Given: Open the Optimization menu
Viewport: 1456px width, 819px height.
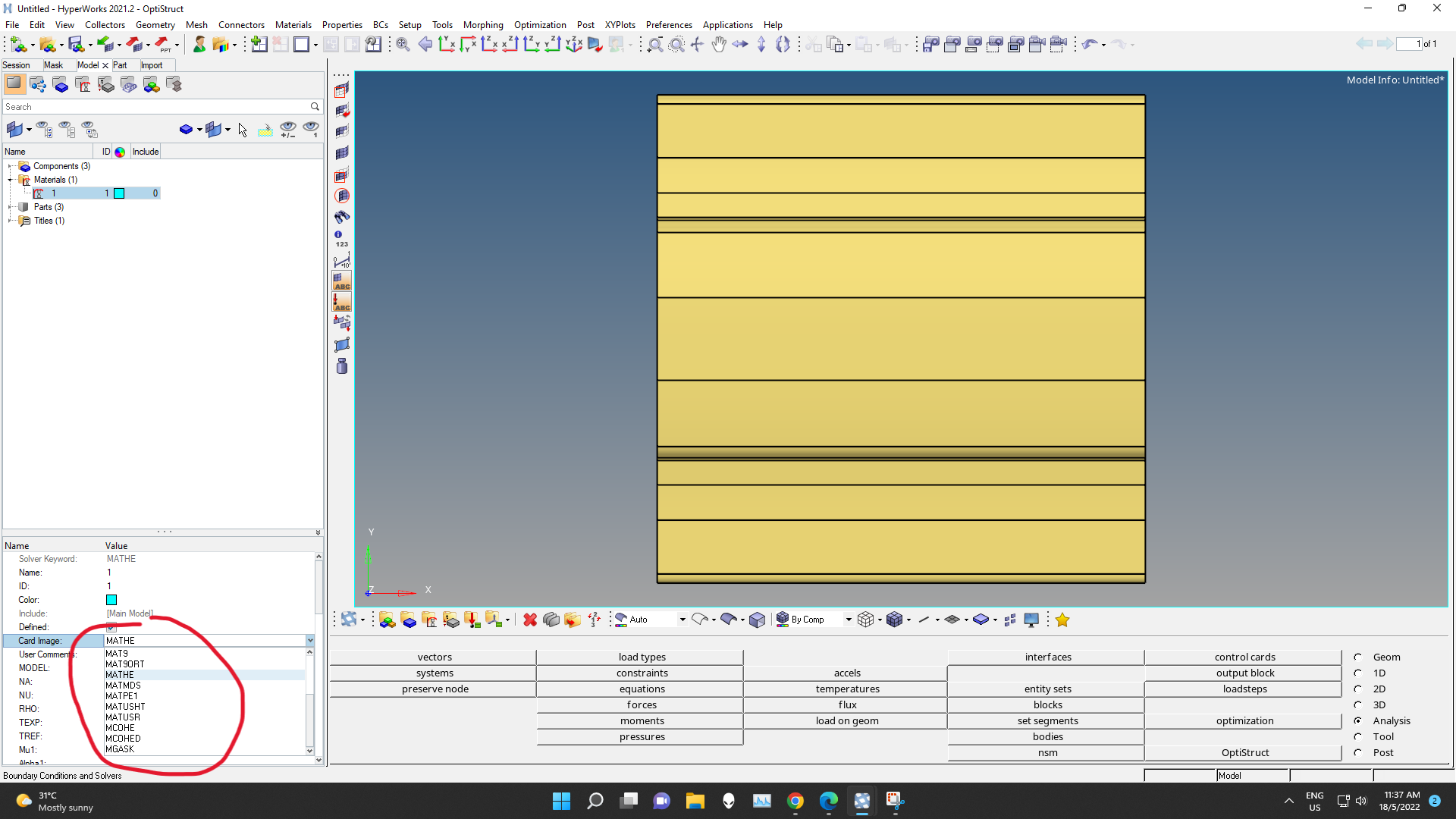Looking at the screenshot, I should [x=540, y=25].
